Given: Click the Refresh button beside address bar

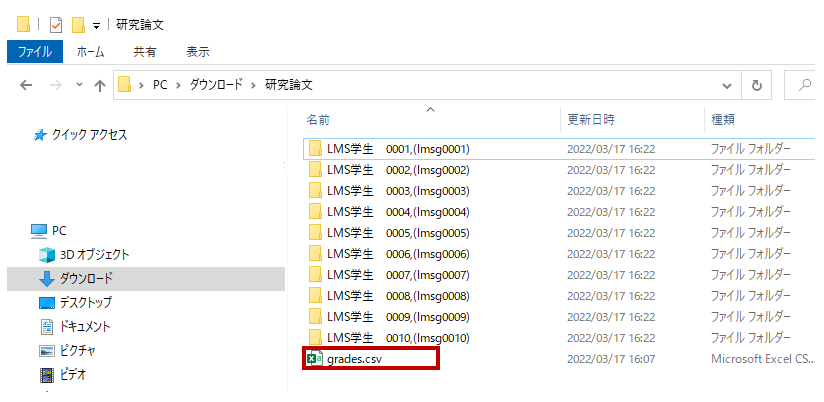Looking at the screenshot, I should 756,85.
